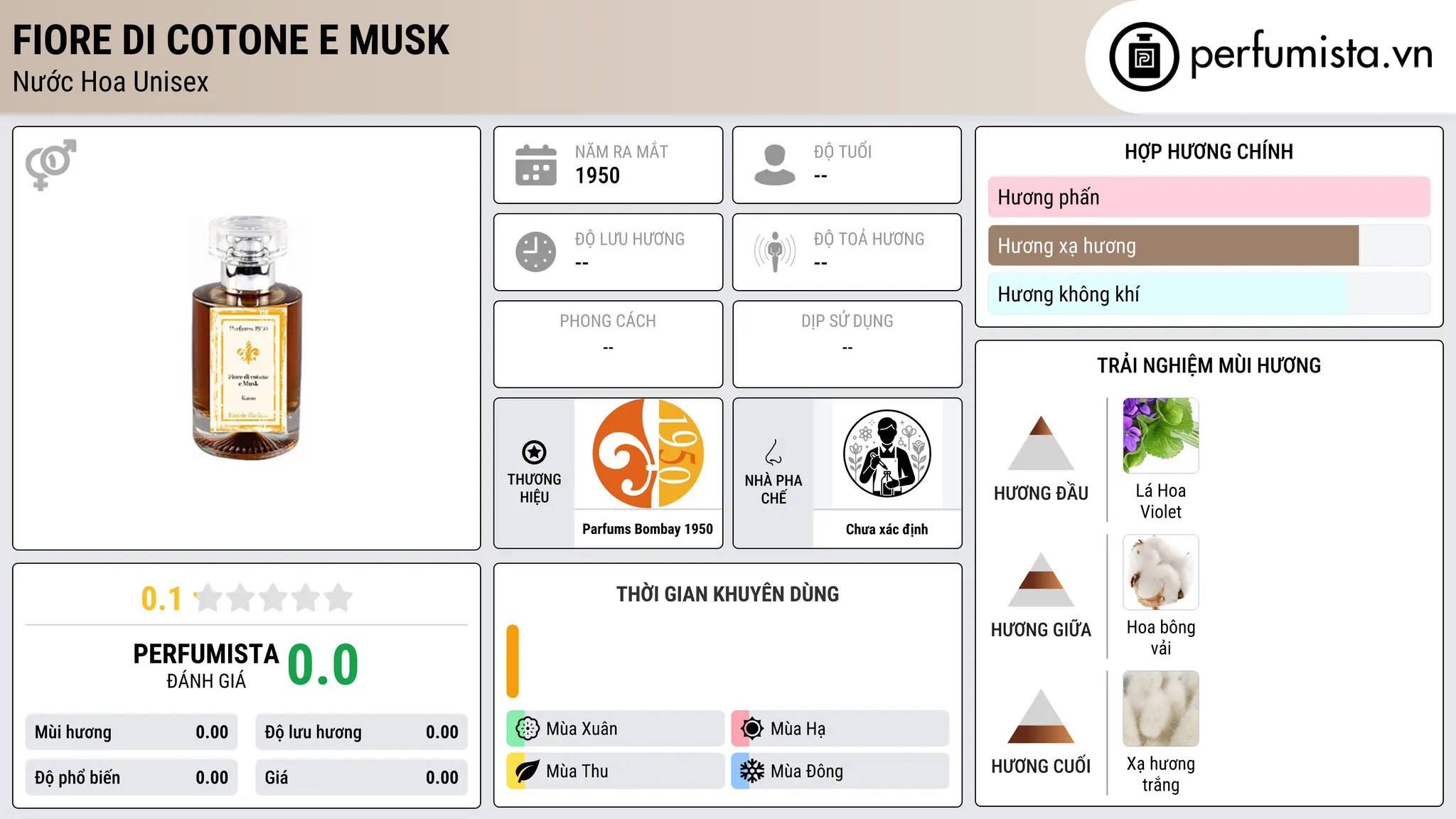Viewport: 1456px width, 819px height.
Task: Click the Hương phấn accord bar
Action: click(1209, 197)
